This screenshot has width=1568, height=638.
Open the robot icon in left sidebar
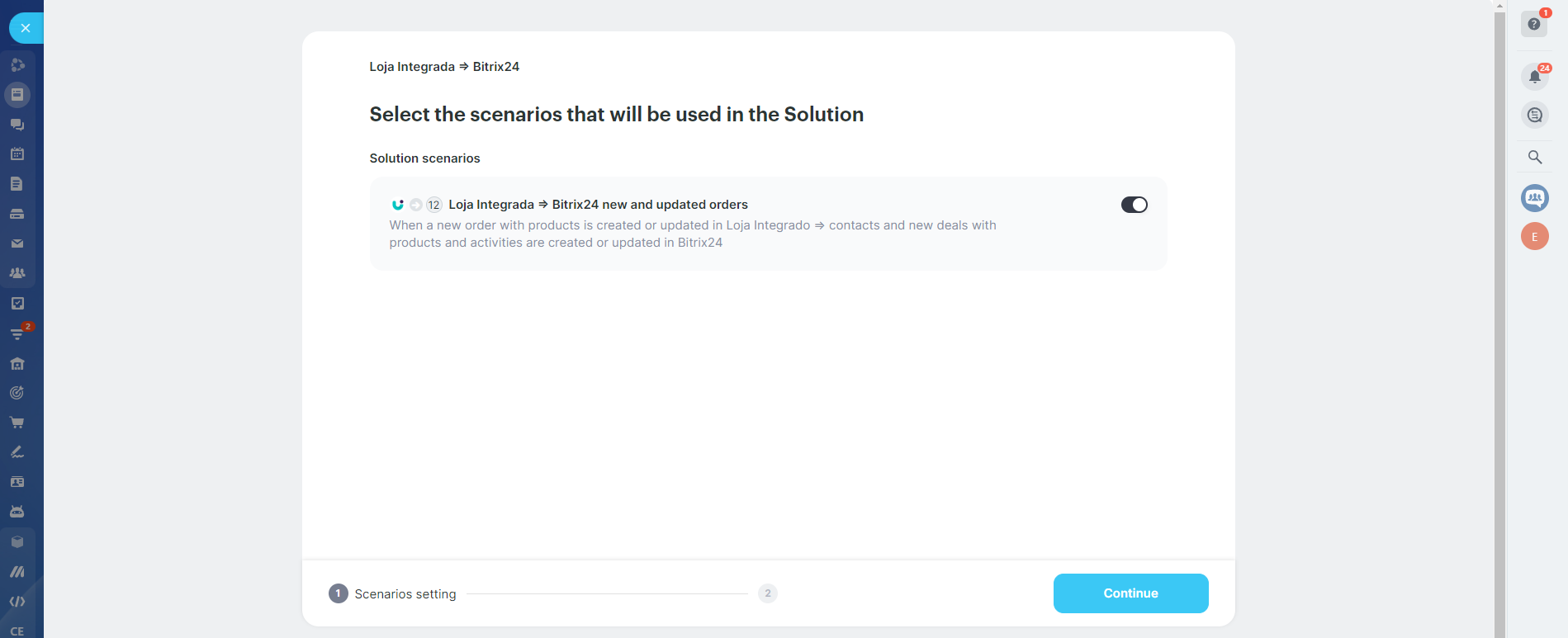coord(17,512)
